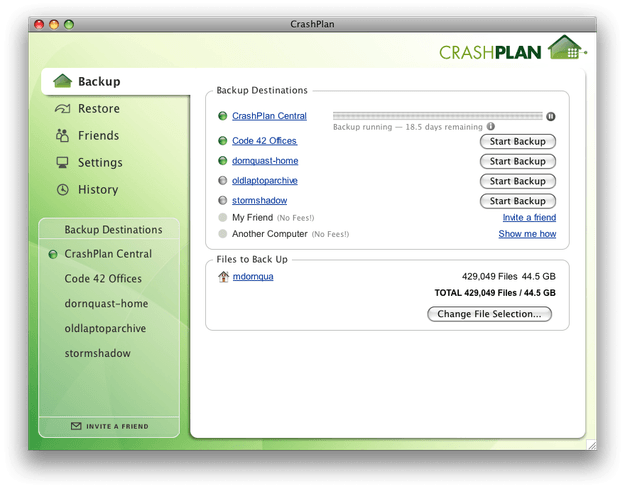Select oldlaptoparchive in sidebar list
Image resolution: width=625 pixels, height=489 pixels.
point(105,328)
